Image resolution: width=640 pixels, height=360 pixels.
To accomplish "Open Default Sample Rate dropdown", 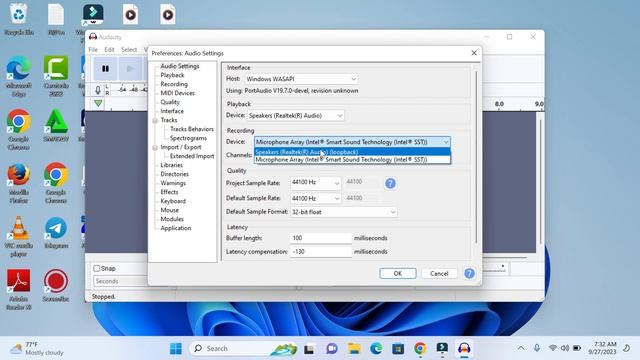I will coord(316,198).
